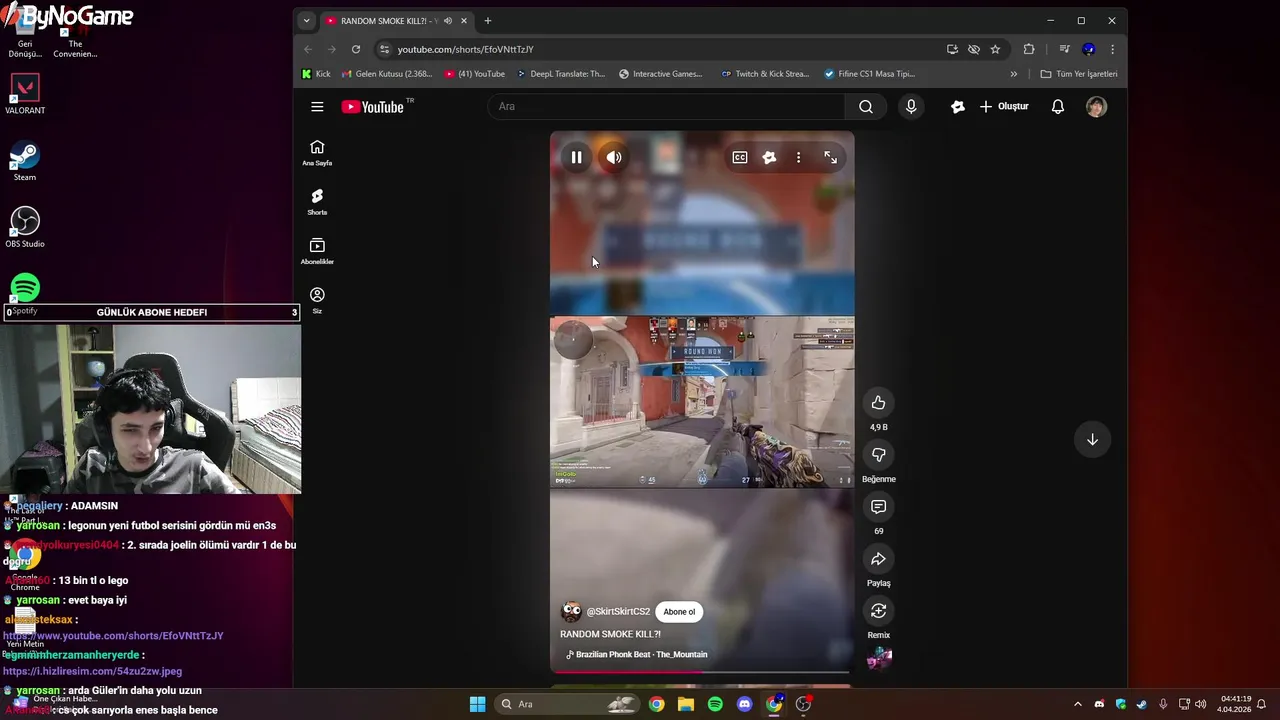Open Shorts in the sidebar

317,201
